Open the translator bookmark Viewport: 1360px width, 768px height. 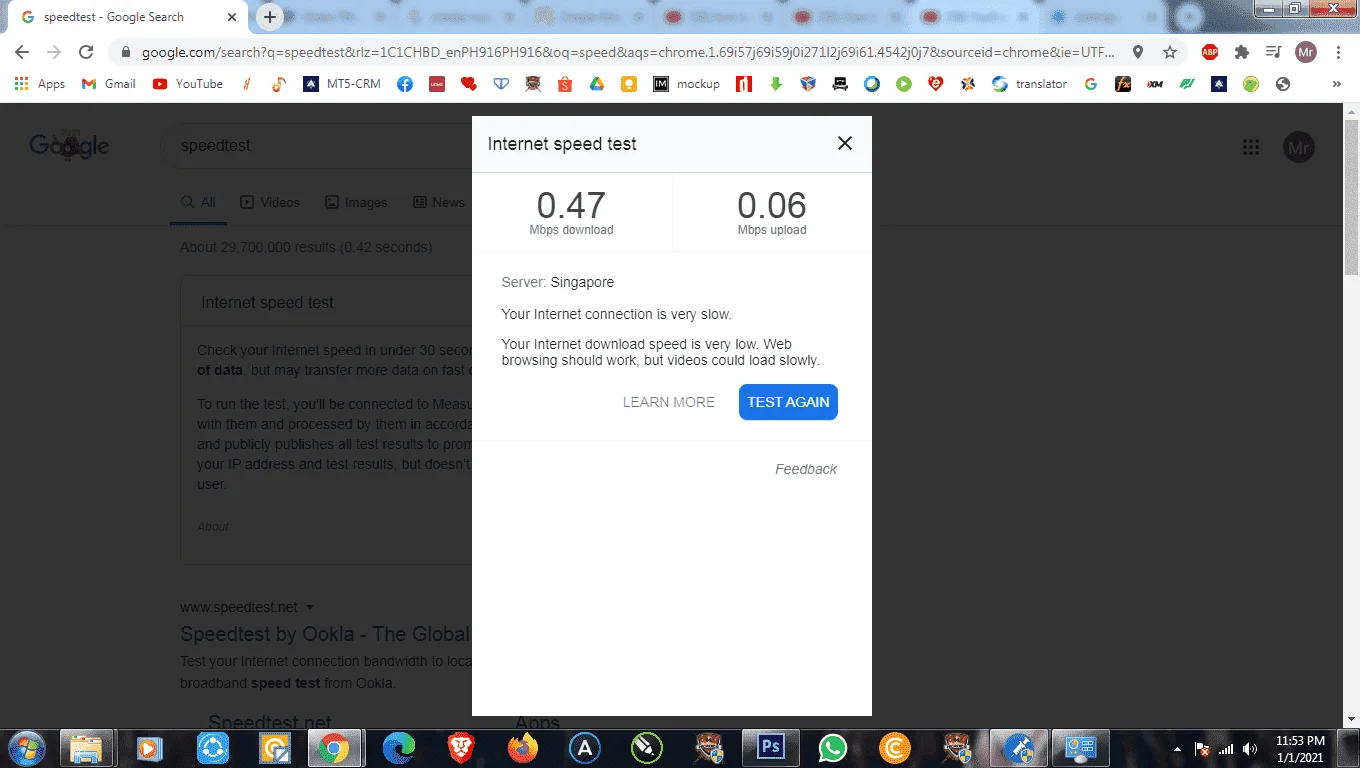pos(1030,84)
